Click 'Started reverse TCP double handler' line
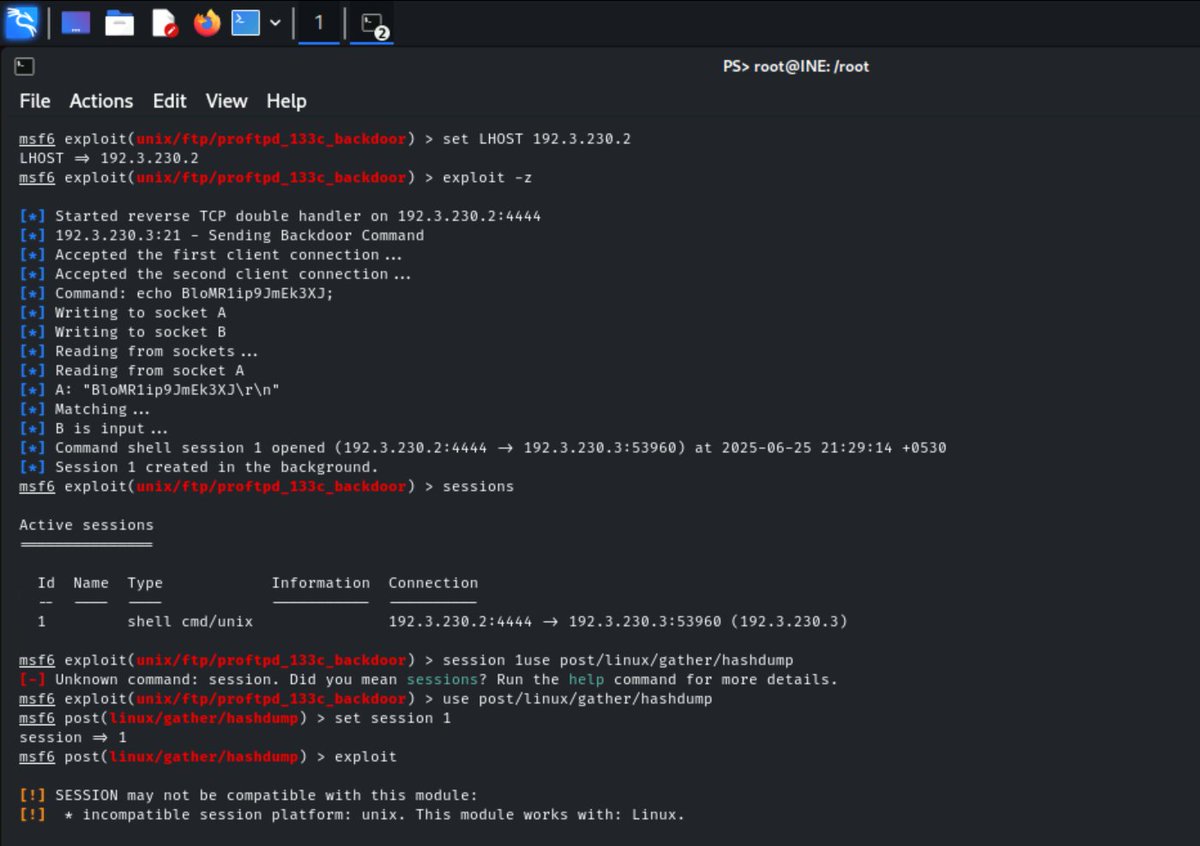This screenshot has width=1200, height=846. [280, 216]
